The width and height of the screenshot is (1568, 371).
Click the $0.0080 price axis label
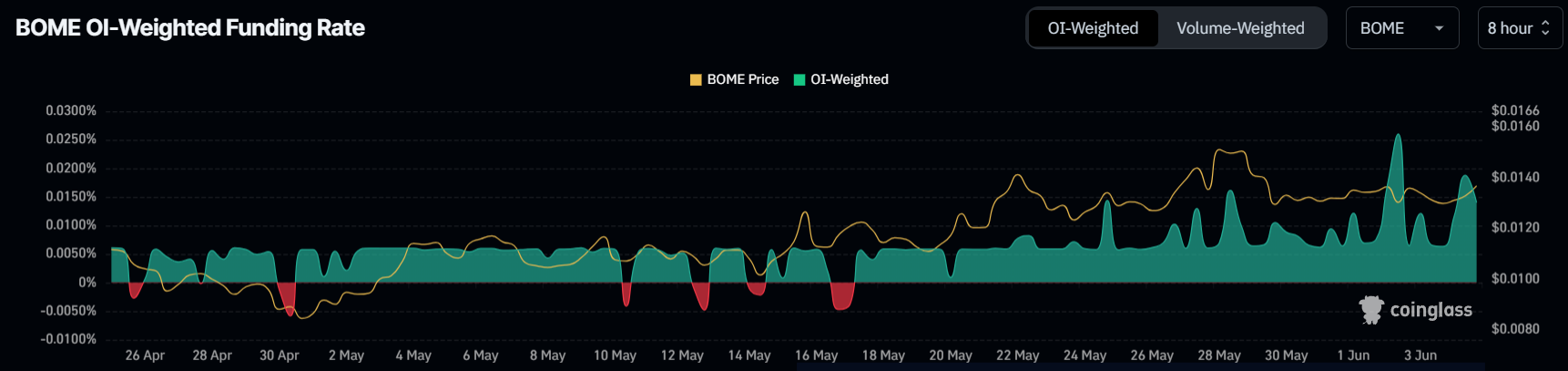[1515, 328]
